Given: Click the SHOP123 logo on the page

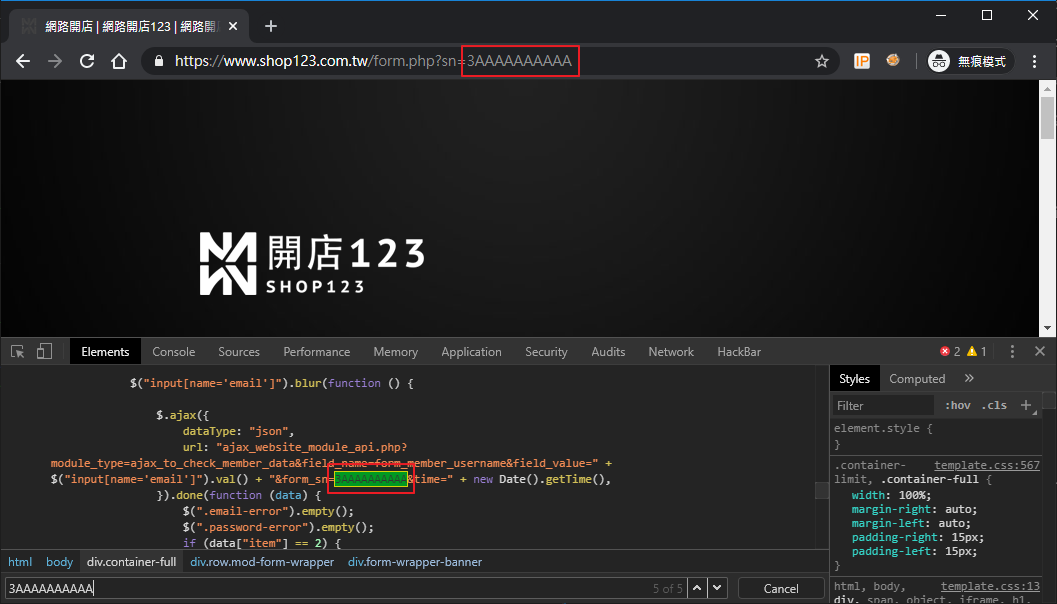Looking at the screenshot, I should (312, 264).
